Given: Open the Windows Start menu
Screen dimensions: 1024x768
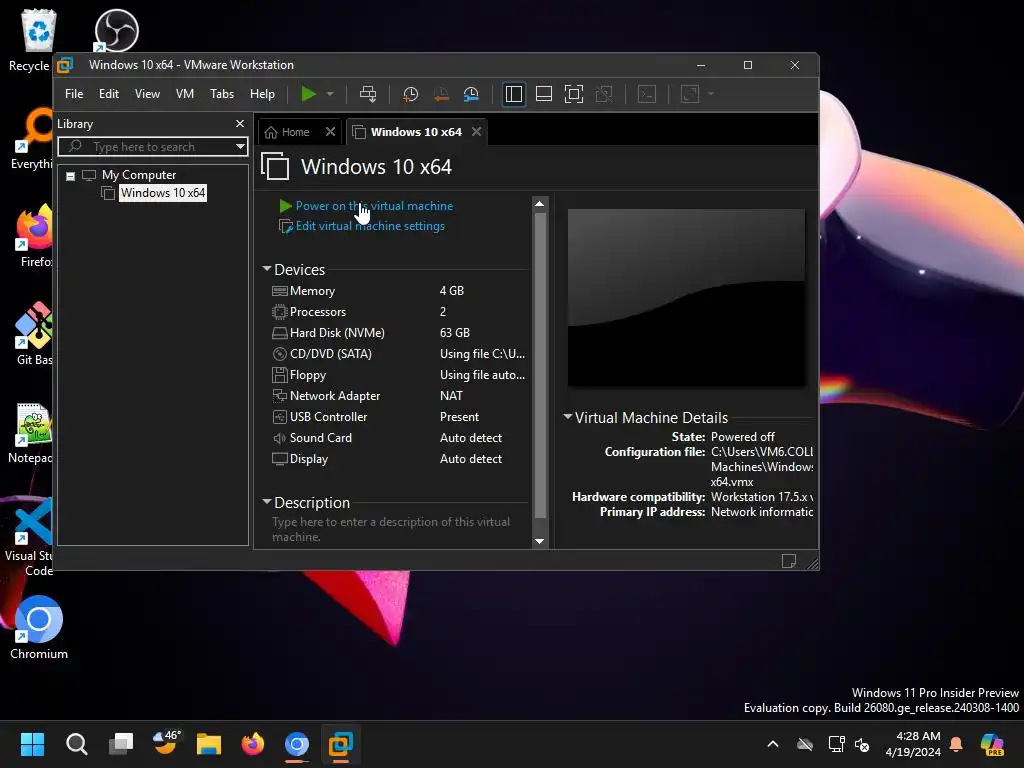Looking at the screenshot, I should [x=32, y=744].
